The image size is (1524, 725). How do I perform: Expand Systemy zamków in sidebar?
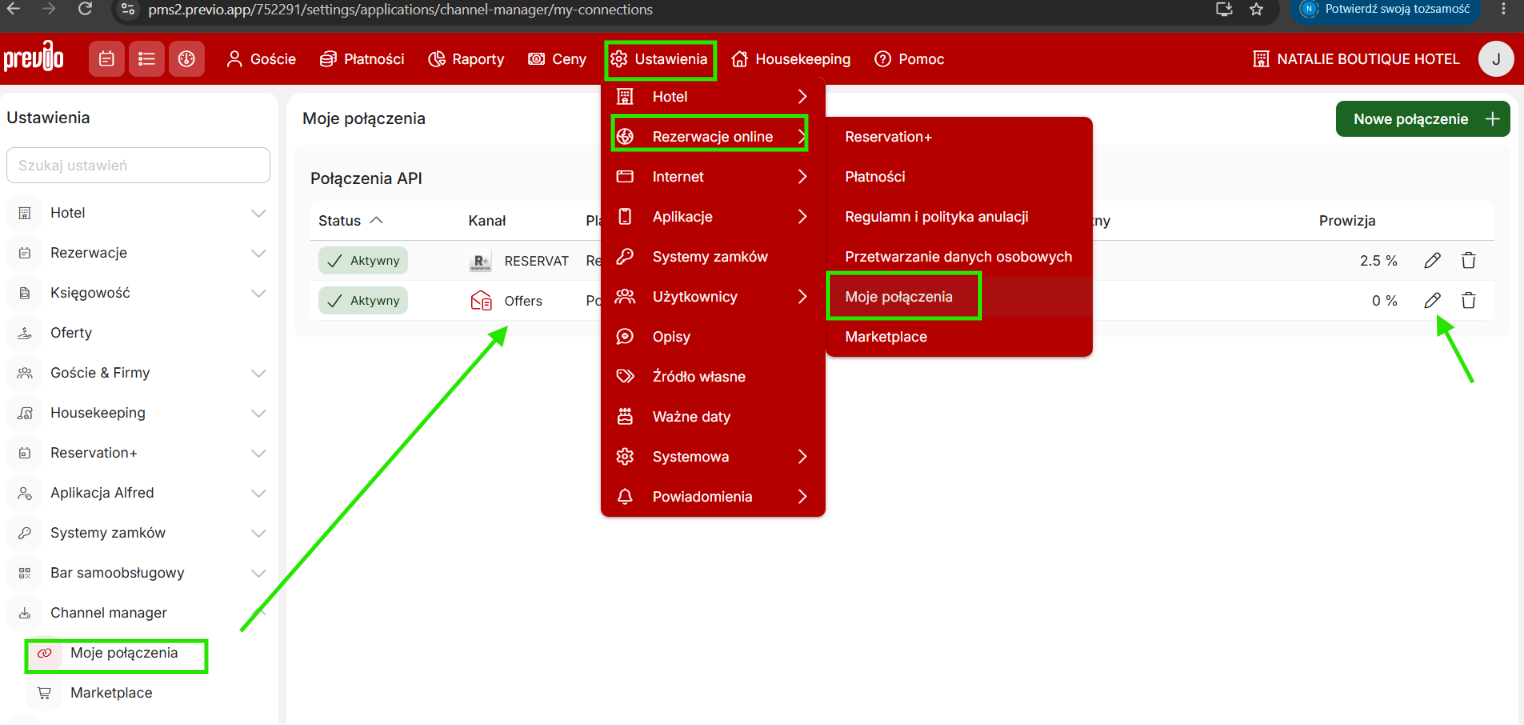coord(138,533)
